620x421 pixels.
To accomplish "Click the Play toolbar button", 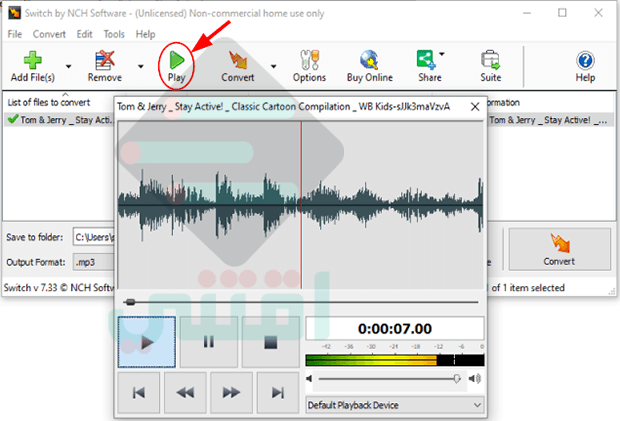I will click(x=176, y=66).
